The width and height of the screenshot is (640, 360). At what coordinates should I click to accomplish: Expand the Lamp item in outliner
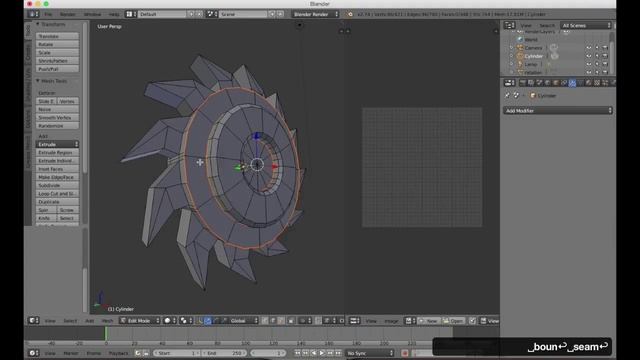(511, 64)
